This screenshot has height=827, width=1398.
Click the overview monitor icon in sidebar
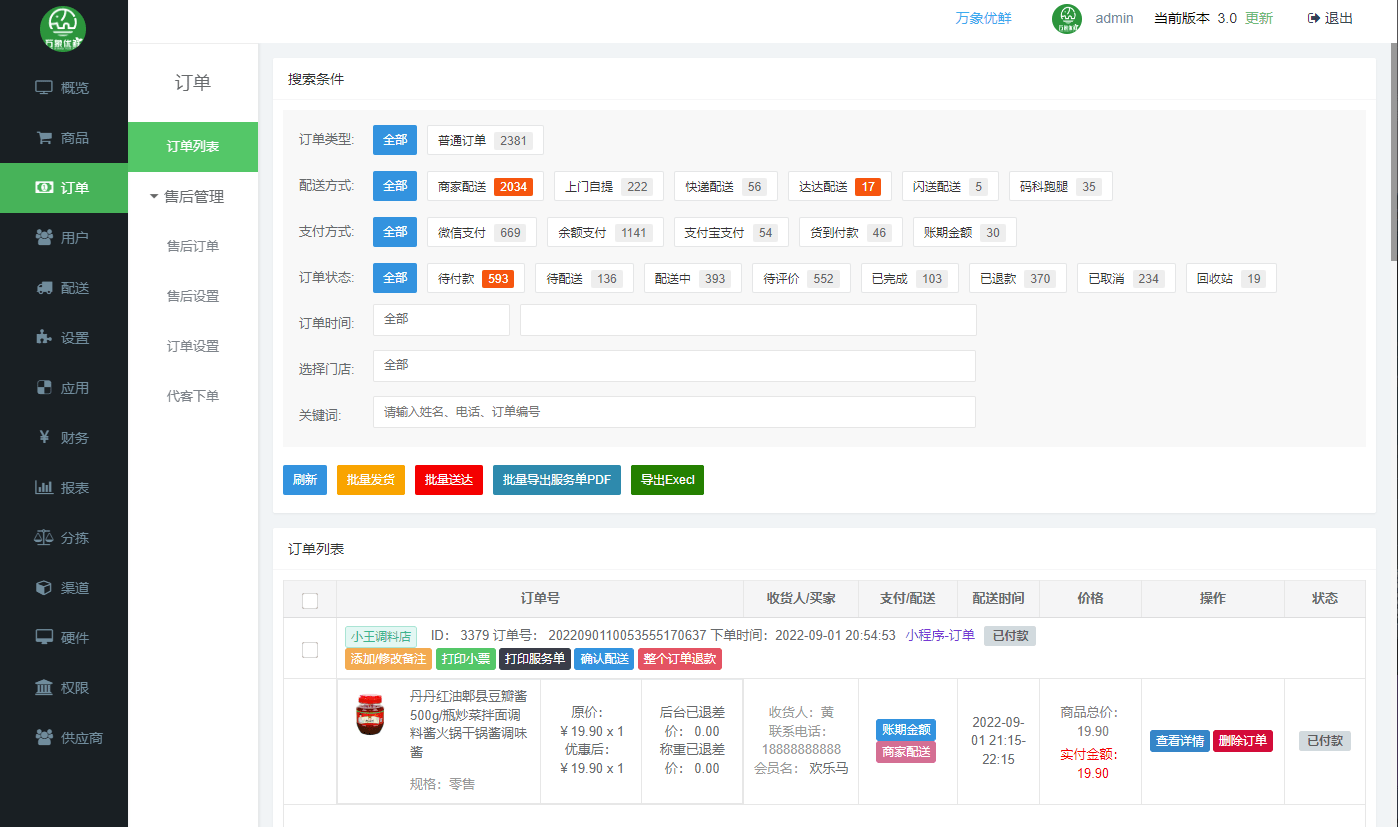(x=44, y=88)
